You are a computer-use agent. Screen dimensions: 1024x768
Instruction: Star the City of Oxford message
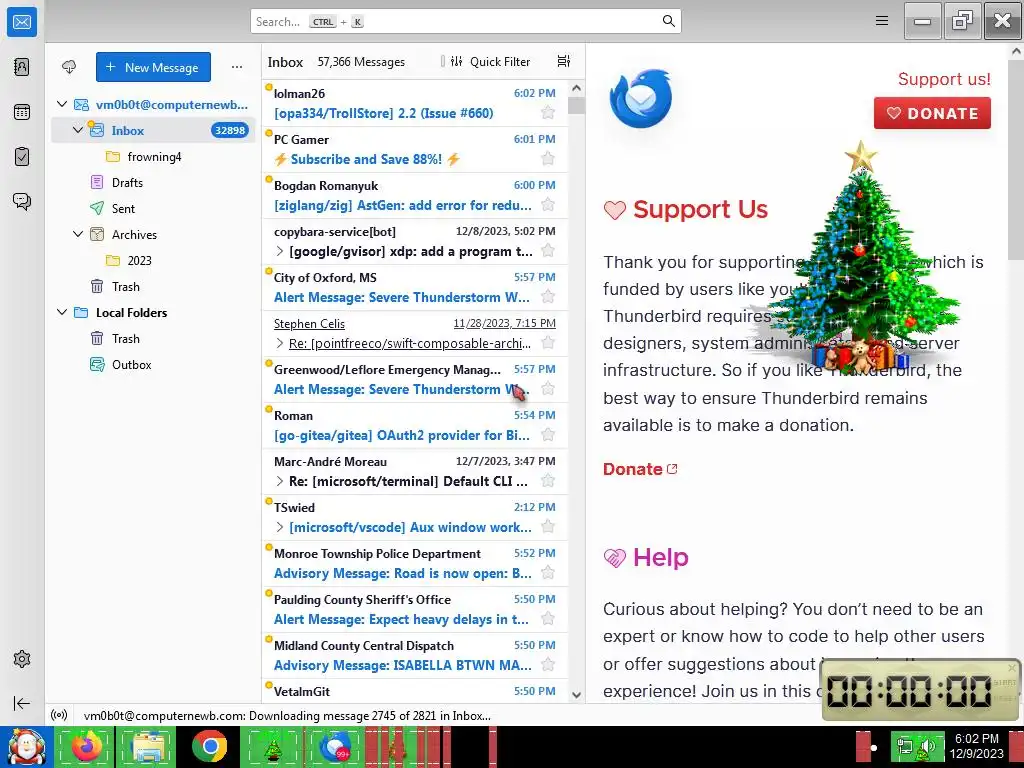click(x=548, y=296)
